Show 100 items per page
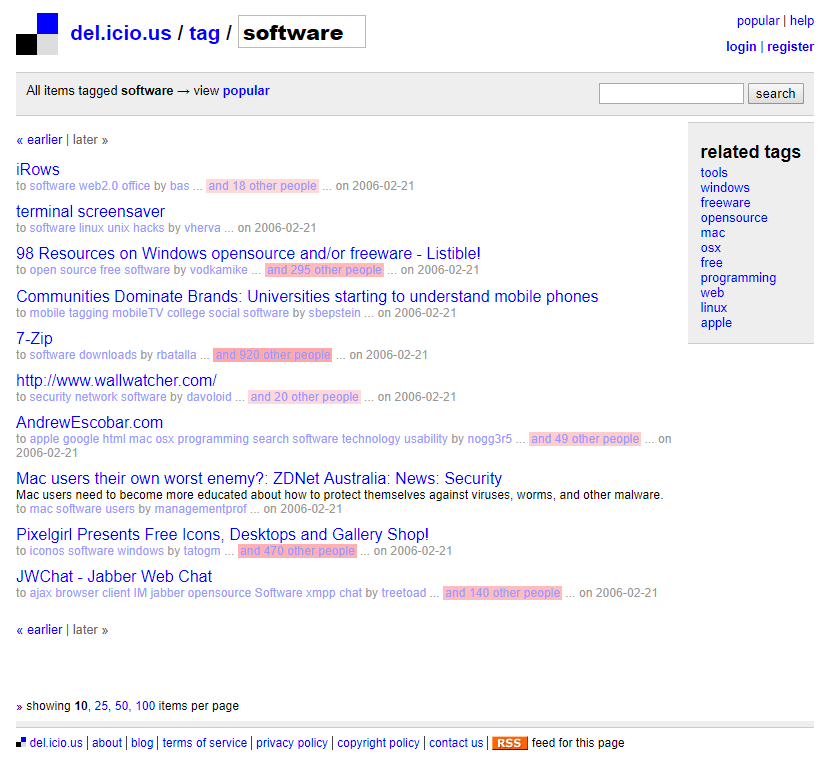830x760 pixels. click(x=146, y=706)
